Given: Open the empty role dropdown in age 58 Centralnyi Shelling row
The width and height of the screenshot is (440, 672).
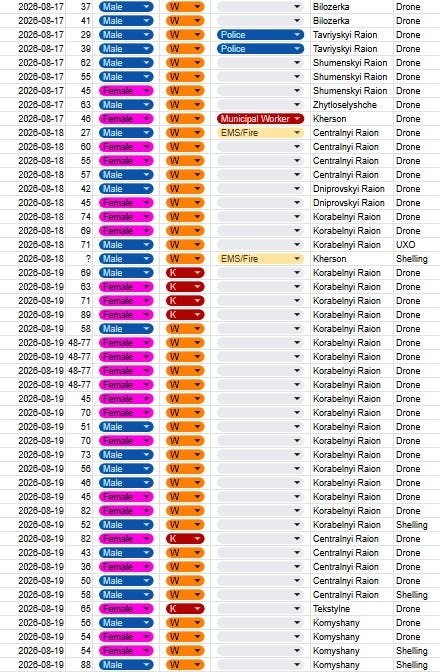Looking at the screenshot, I should point(260,595).
